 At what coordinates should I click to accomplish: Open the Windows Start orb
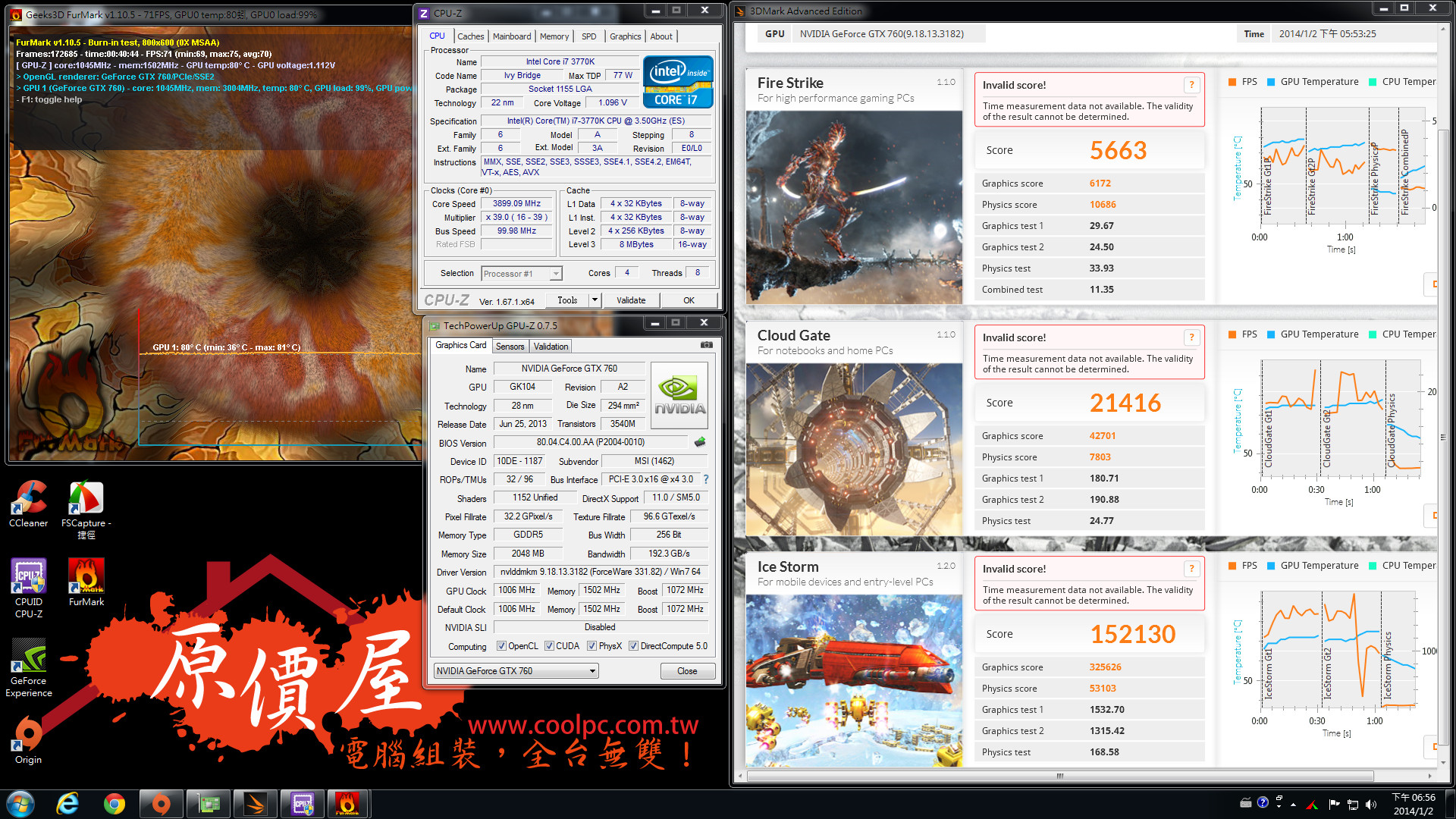(20, 804)
